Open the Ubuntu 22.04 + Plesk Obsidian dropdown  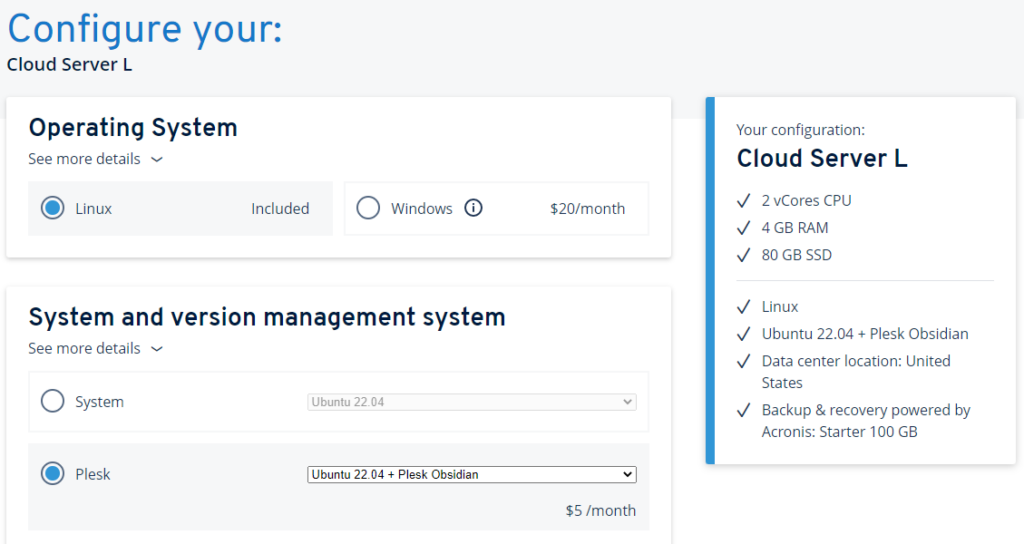tap(472, 474)
